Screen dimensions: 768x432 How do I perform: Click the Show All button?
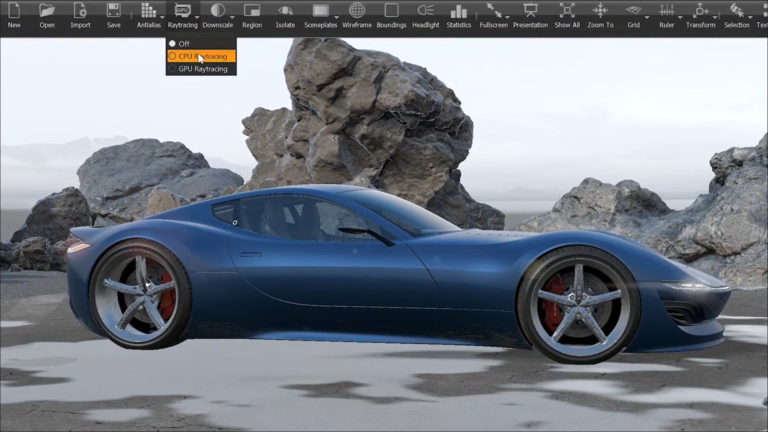pos(567,15)
